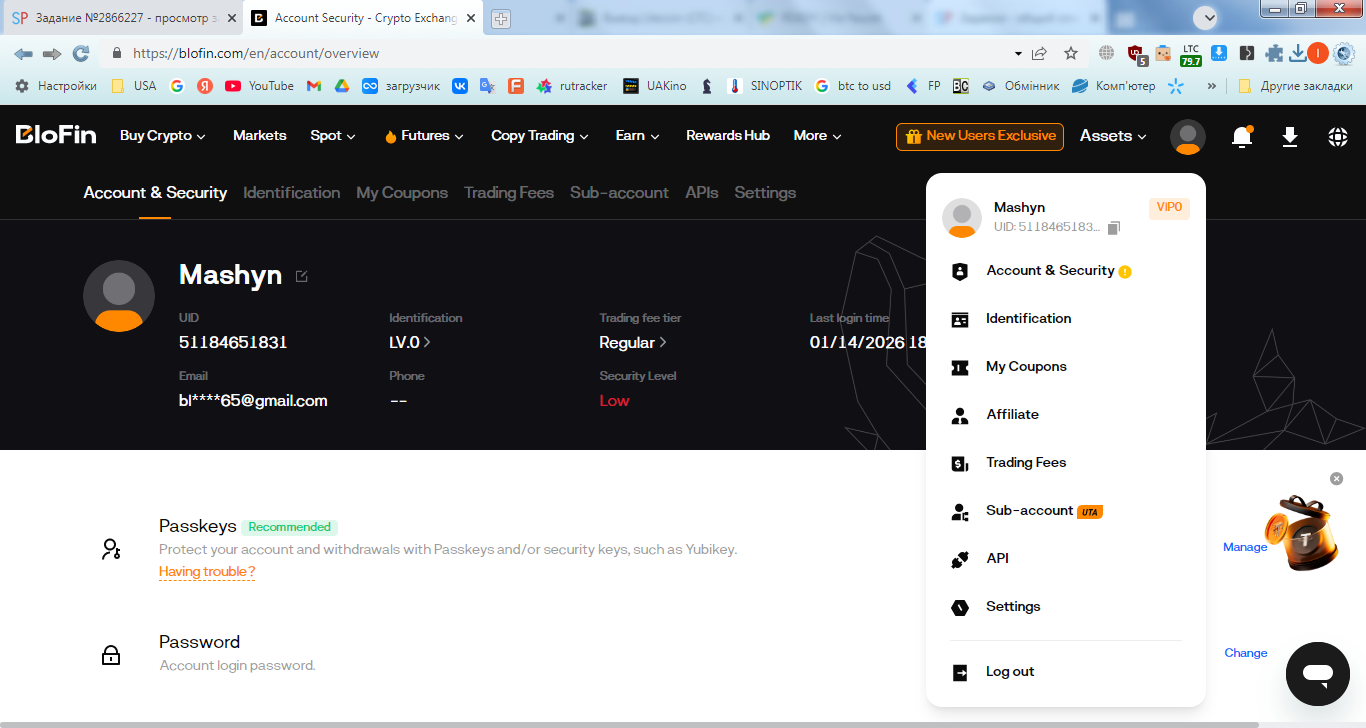Open the live chat support bubble
1366x728 pixels.
[1318, 674]
